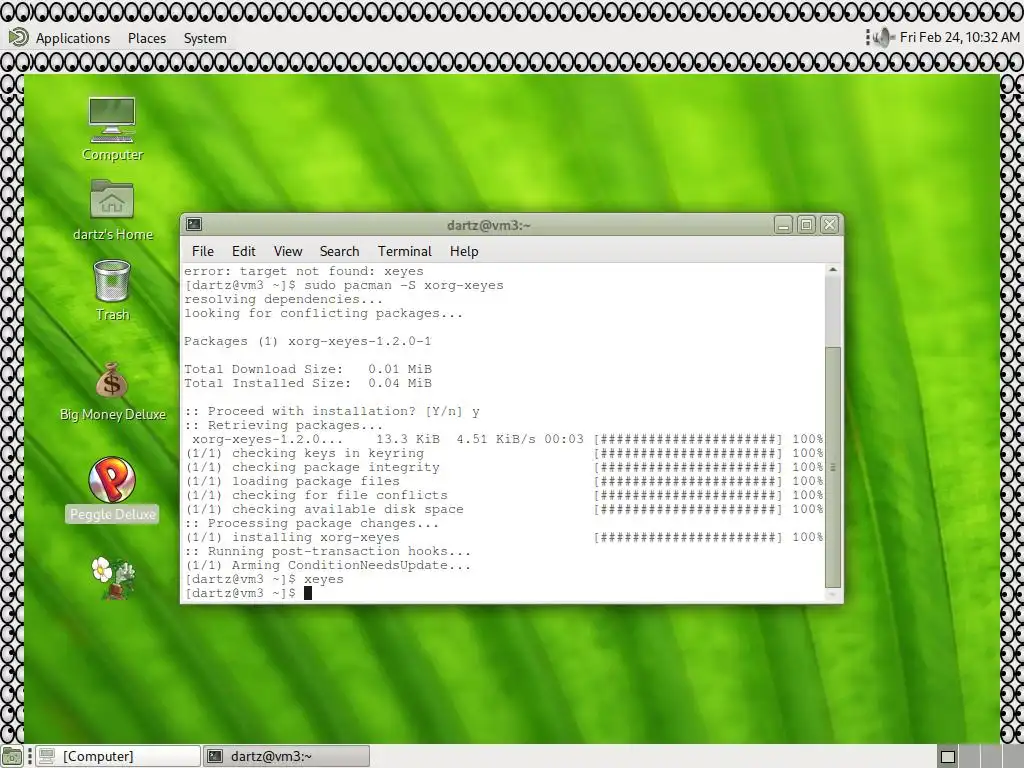Switch to the [Computer] taskbar window
Screen dimensions: 1024x768
[118, 756]
